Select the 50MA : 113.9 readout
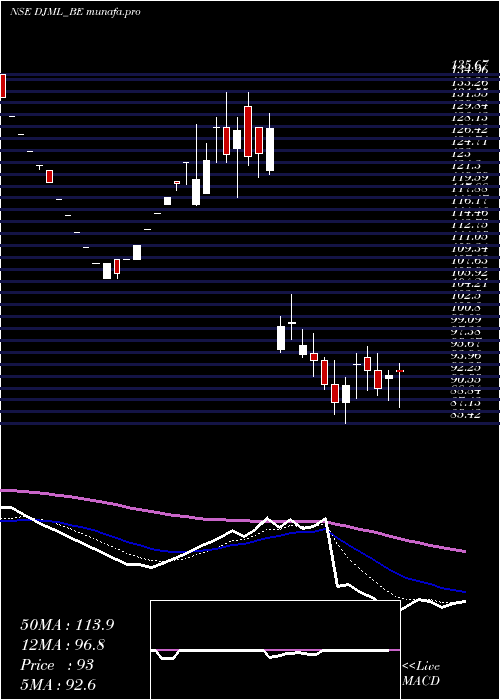 67,625
